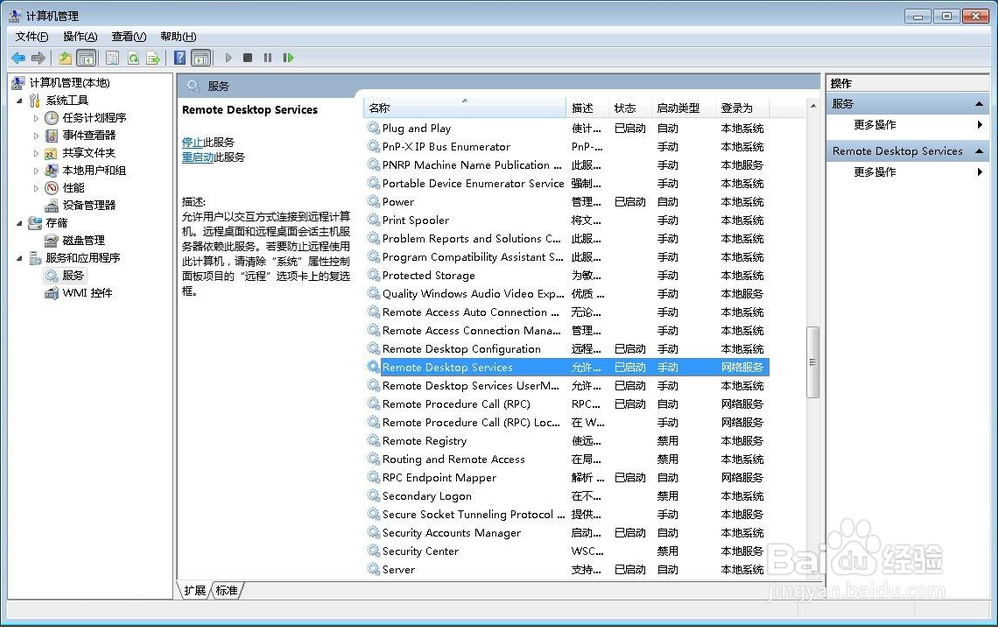Select the Remote Desktop Configuration row
This screenshot has width=998, height=627.
click(x=566, y=349)
